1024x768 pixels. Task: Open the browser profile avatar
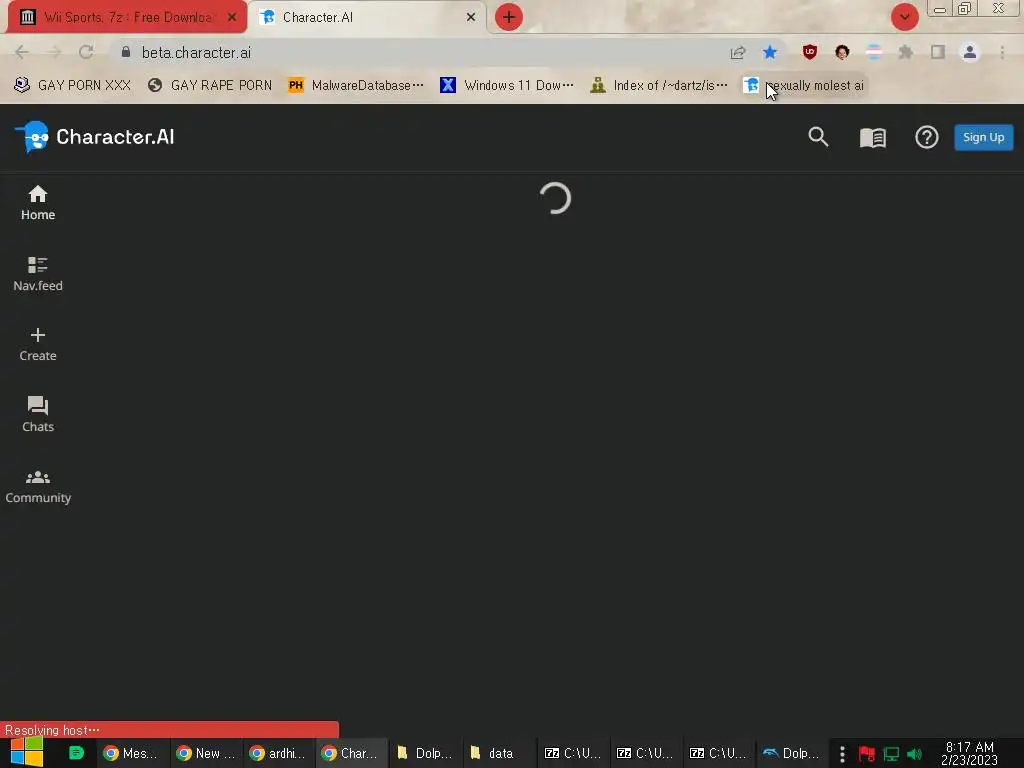pyautogui.click(x=970, y=52)
